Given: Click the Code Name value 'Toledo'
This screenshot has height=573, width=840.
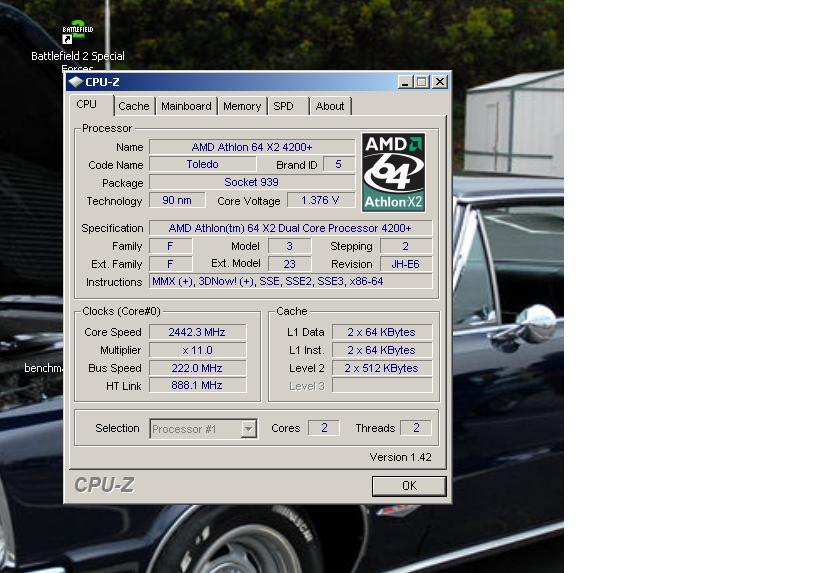Looking at the screenshot, I should coord(202,164).
